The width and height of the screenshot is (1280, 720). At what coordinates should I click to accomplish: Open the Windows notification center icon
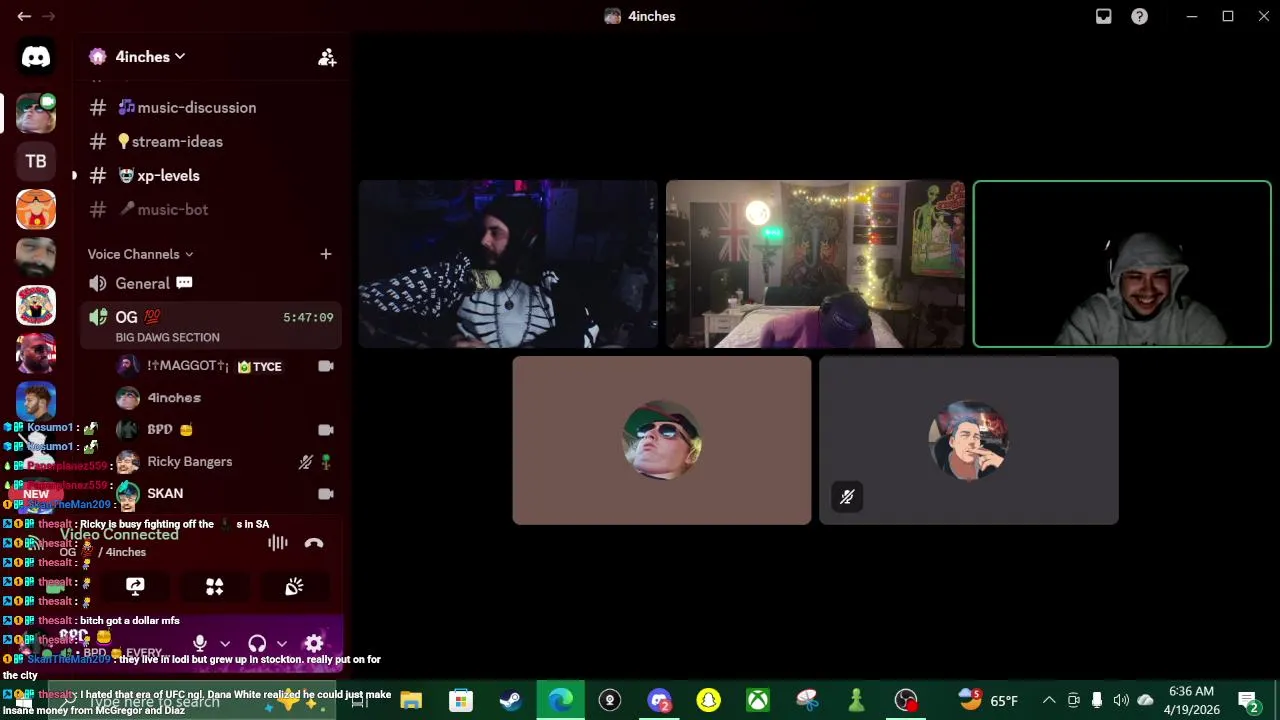coord(1248,700)
